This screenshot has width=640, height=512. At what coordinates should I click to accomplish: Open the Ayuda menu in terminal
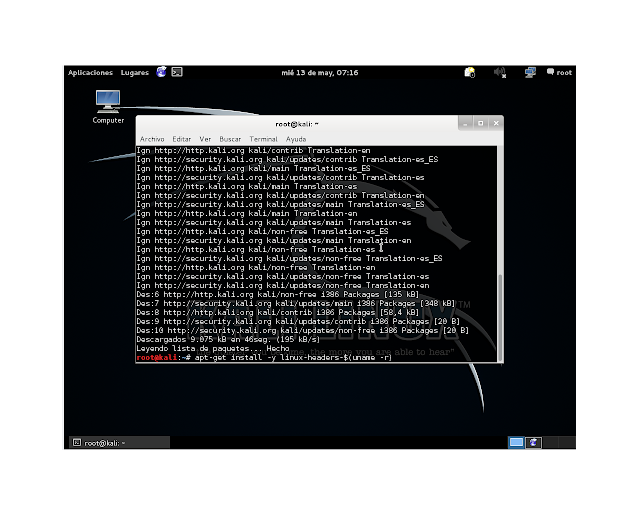point(296,139)
